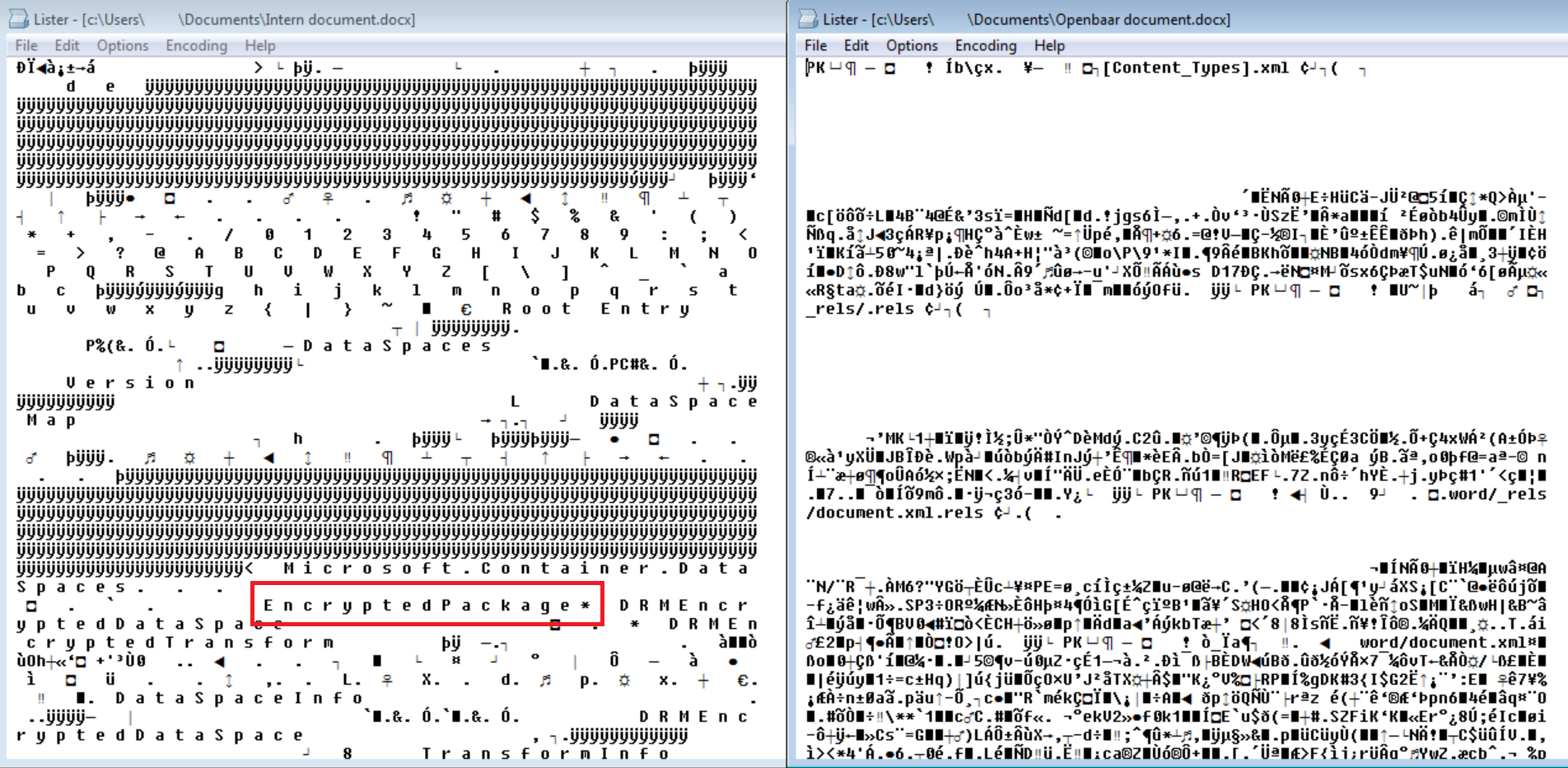Open Help menu in Intern document window
This screenshot has height=768, width=1568.
tap(259, 45)
